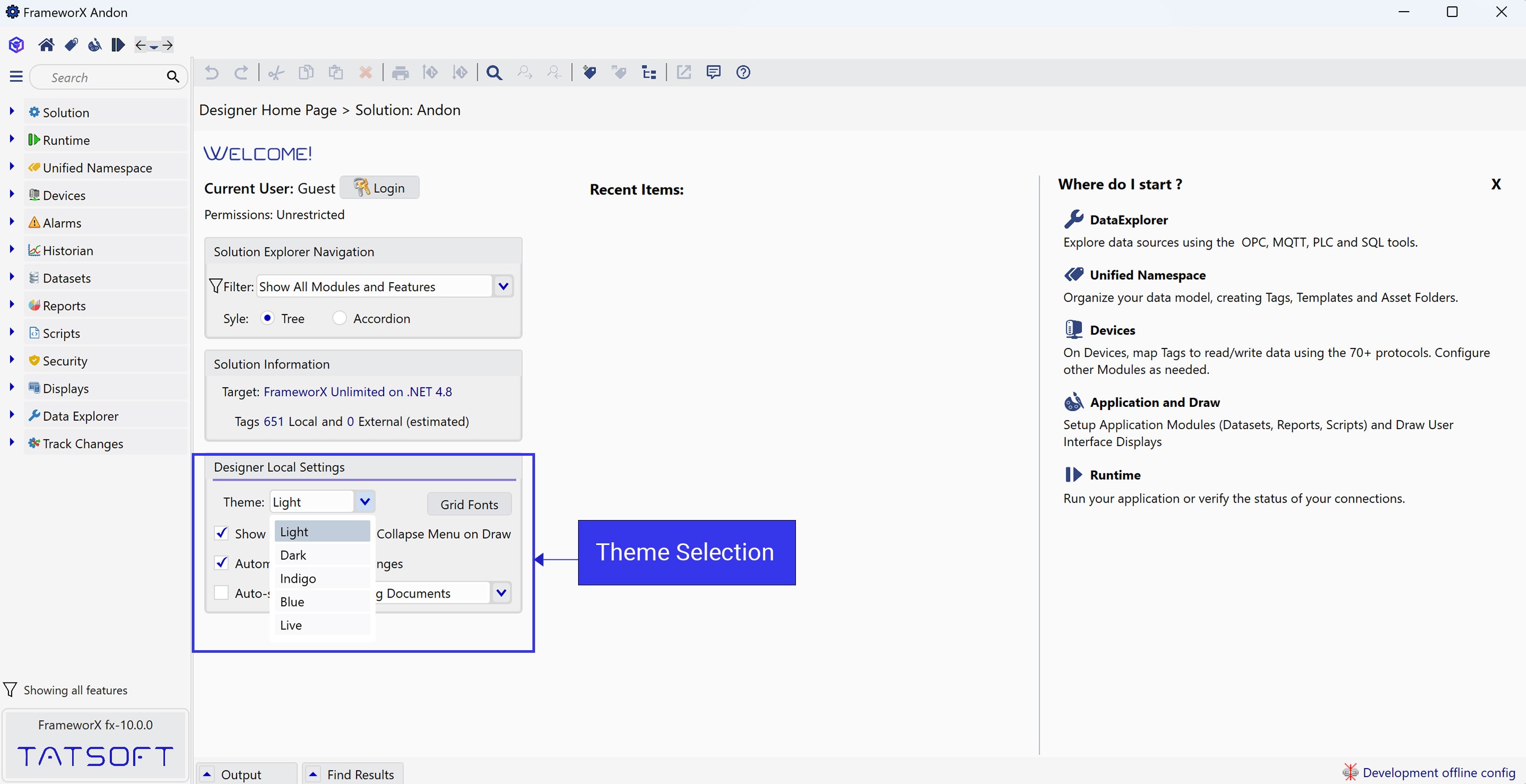Image resolution: width=1526 pixels, height=784 pixels.
Task: Expand the Historian tree node
Action: [x=11, y=249]
